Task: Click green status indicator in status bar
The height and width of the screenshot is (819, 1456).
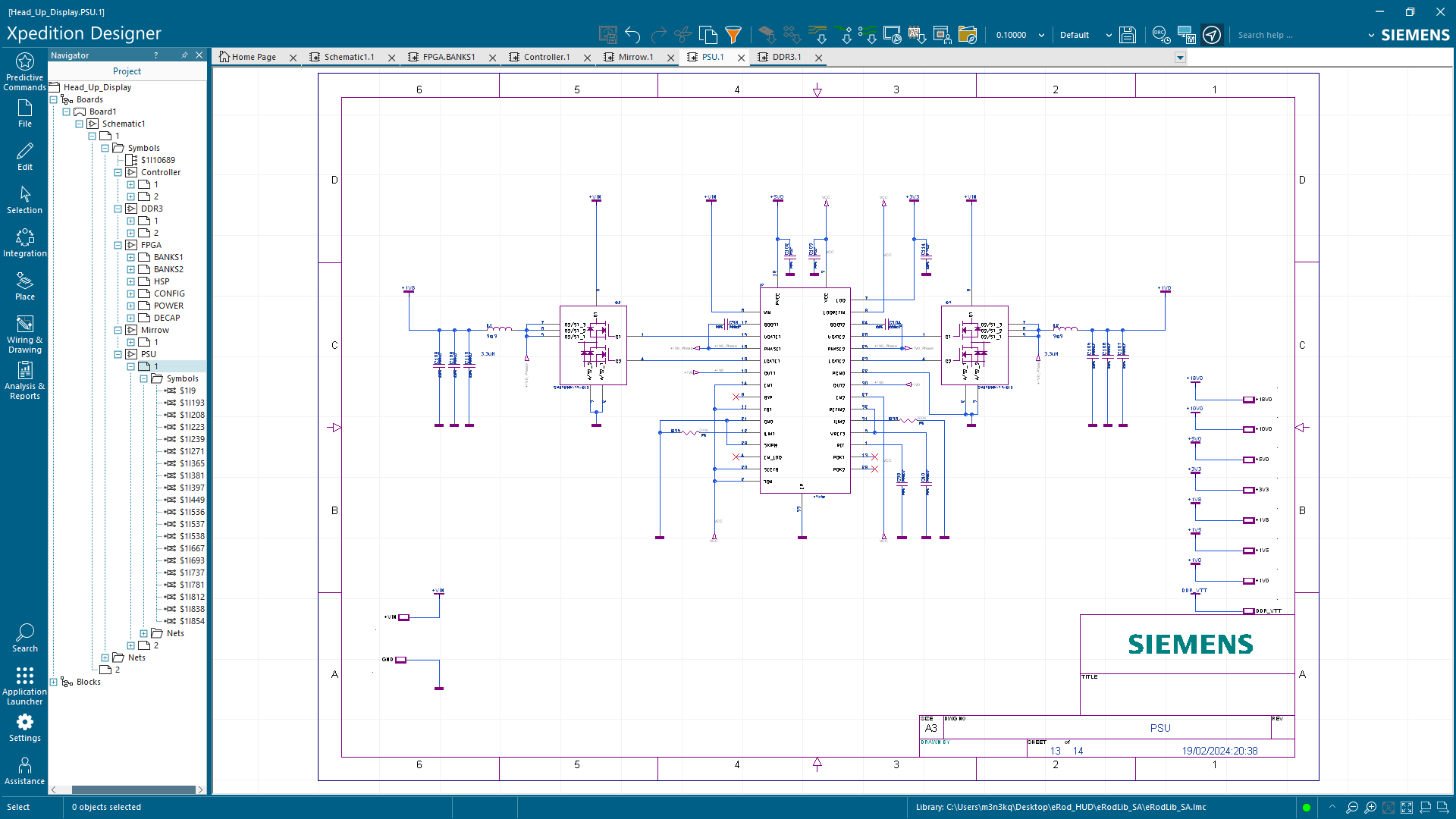Action: click(x=1306, y=808)
